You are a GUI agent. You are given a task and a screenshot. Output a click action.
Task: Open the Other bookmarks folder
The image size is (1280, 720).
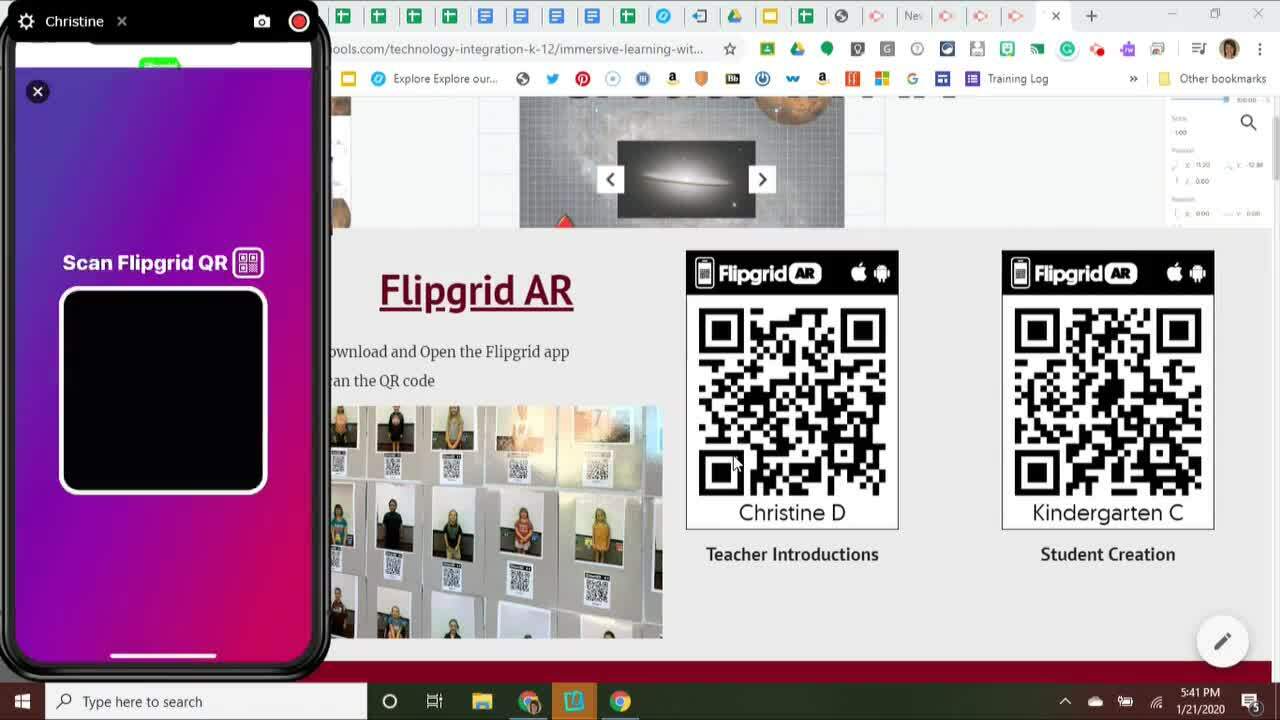click(x=1212, y=79)
